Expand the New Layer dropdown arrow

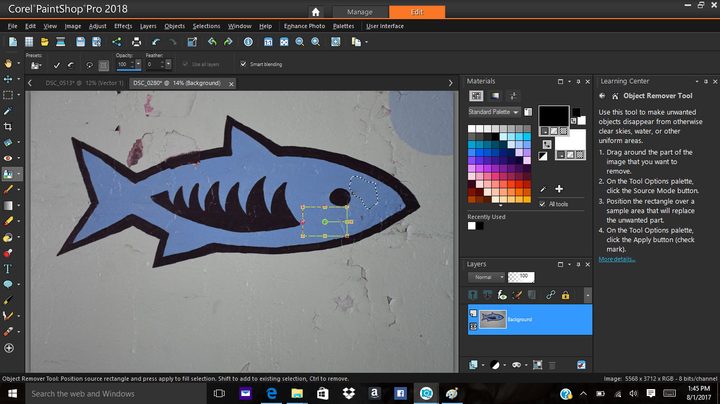click(483, 365)
